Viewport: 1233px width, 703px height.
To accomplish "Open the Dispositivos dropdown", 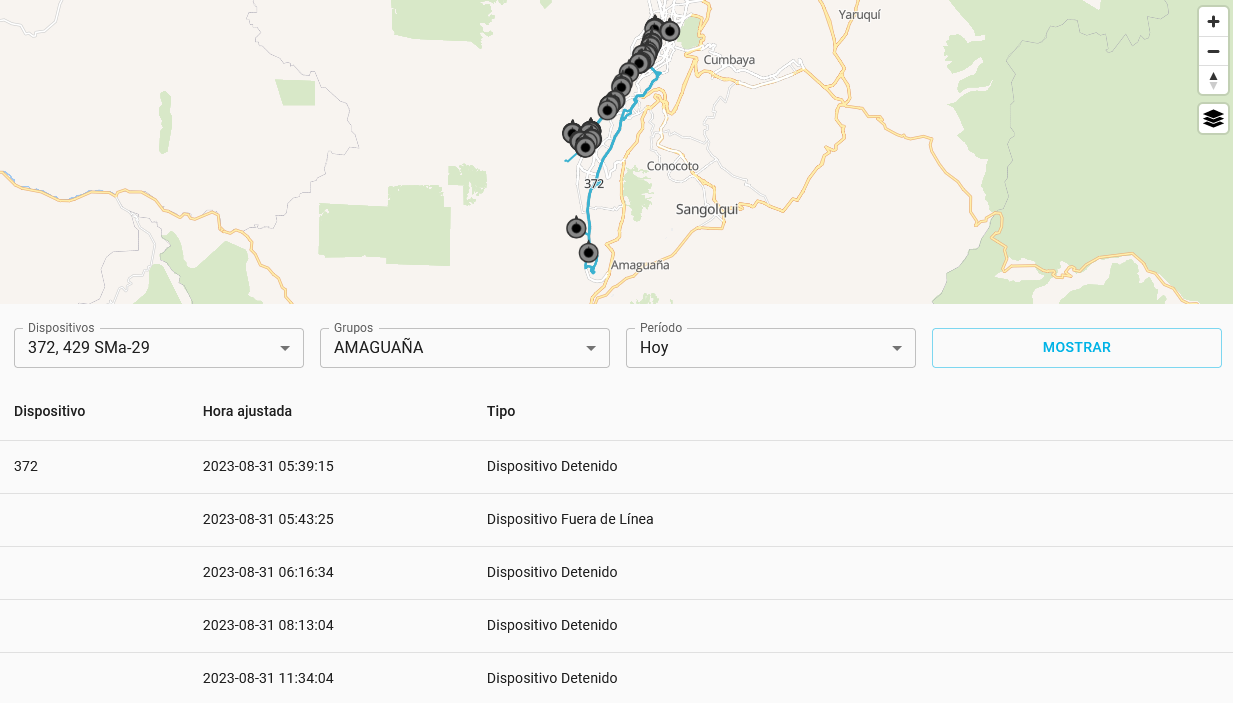I will point(159,348).
